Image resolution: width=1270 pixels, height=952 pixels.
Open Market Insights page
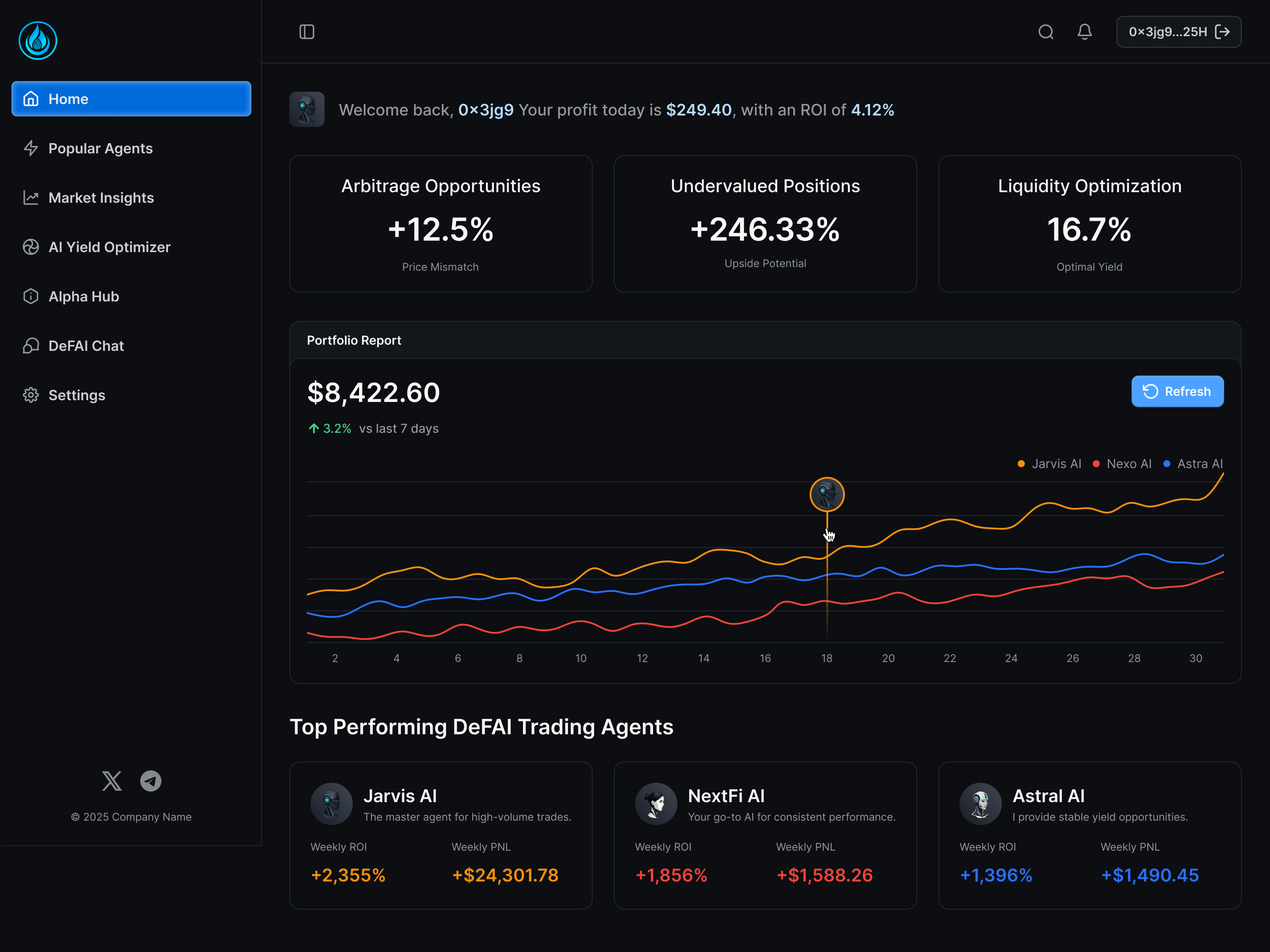pos(101,197)
